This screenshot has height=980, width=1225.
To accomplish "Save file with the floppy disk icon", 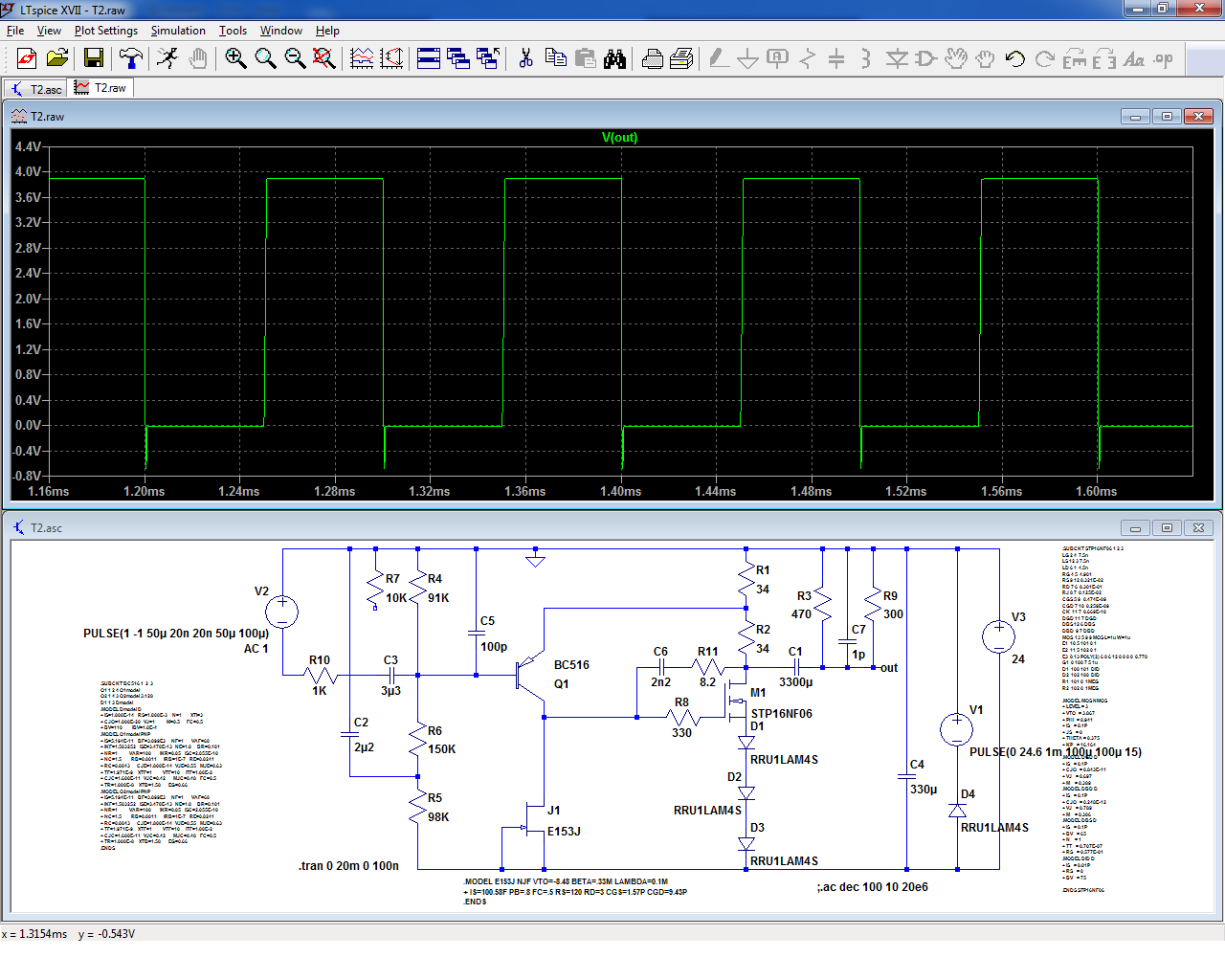I will pos(94,59).
